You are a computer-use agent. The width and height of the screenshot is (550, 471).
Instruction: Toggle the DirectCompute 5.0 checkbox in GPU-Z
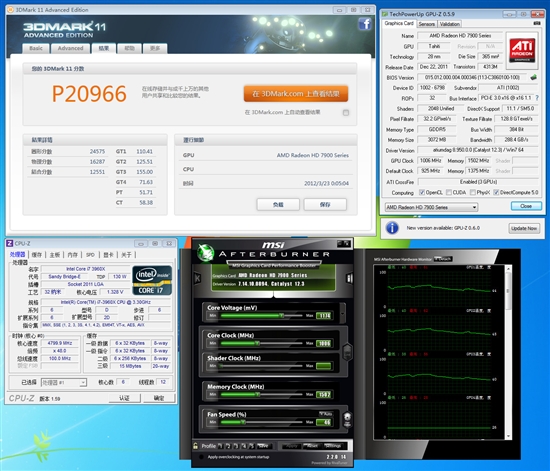(496, 192)
